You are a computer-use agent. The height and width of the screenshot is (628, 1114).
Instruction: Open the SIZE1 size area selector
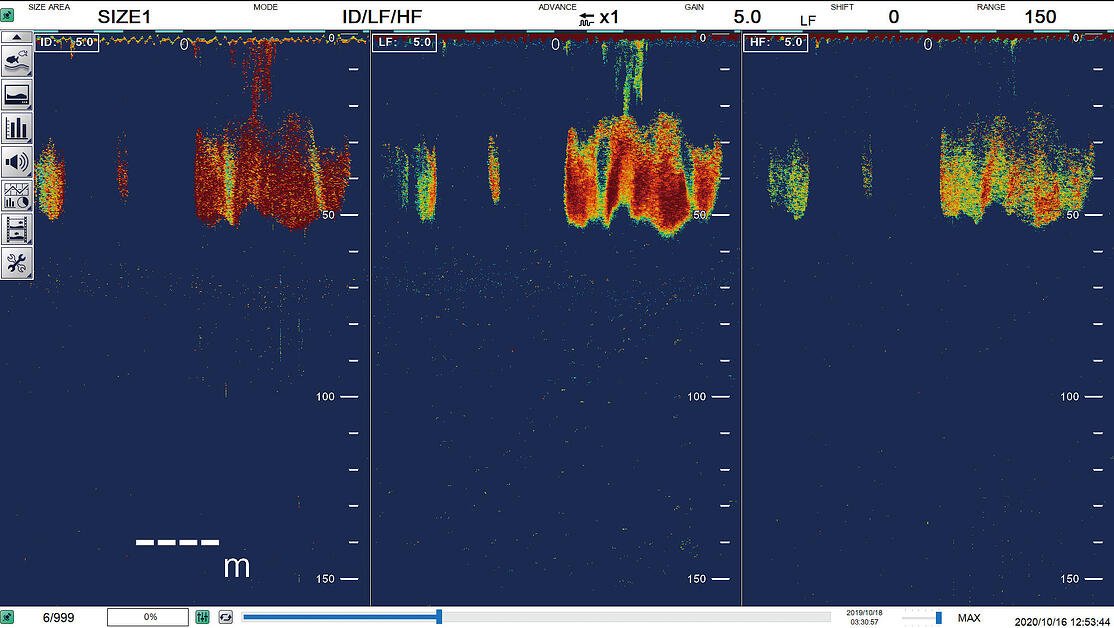coord(124,17)
